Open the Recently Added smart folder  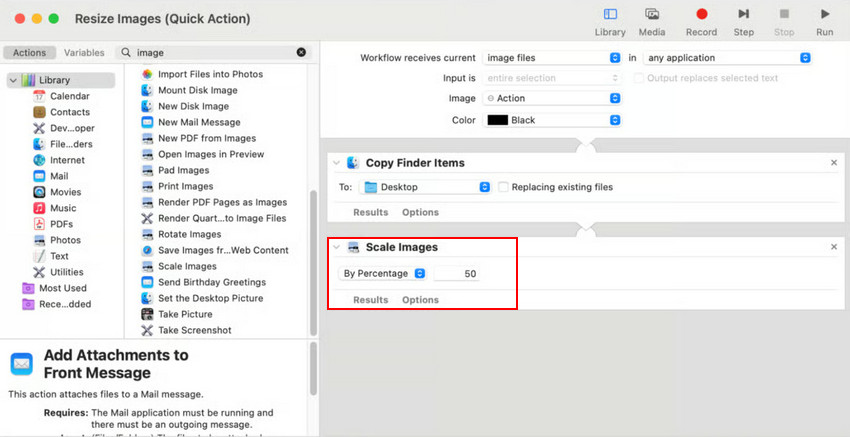(56, 304)
